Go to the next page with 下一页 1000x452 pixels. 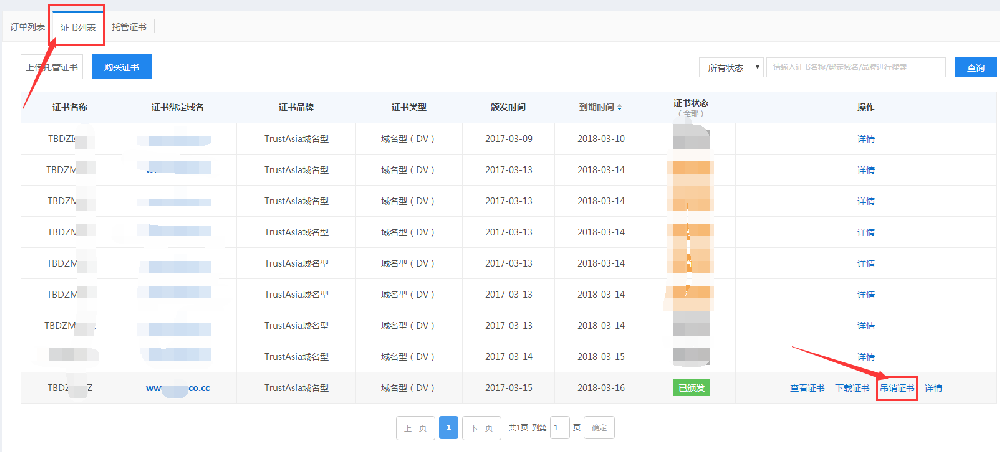482,428
